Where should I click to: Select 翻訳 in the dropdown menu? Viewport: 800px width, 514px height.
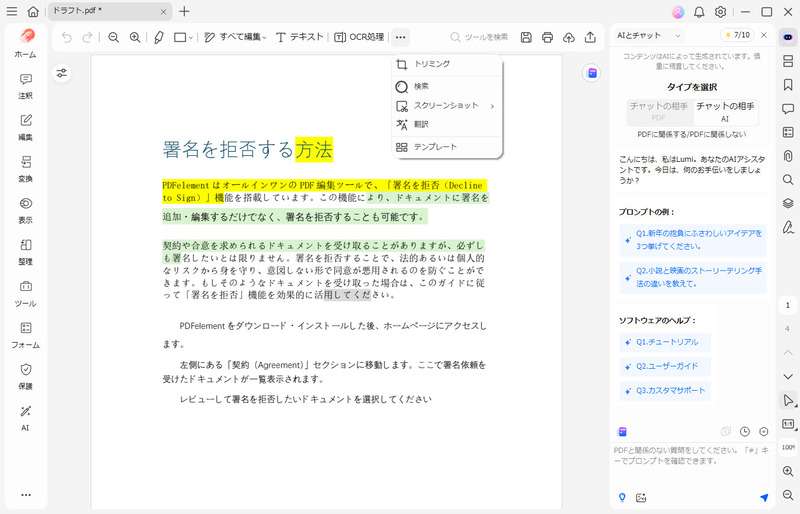coord(421,124)
